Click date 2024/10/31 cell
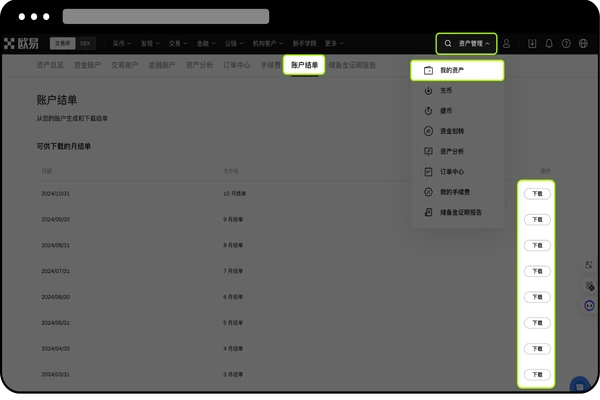Image resolution: width=600 pixels, height=400 pixels. [x=55, y=194]
